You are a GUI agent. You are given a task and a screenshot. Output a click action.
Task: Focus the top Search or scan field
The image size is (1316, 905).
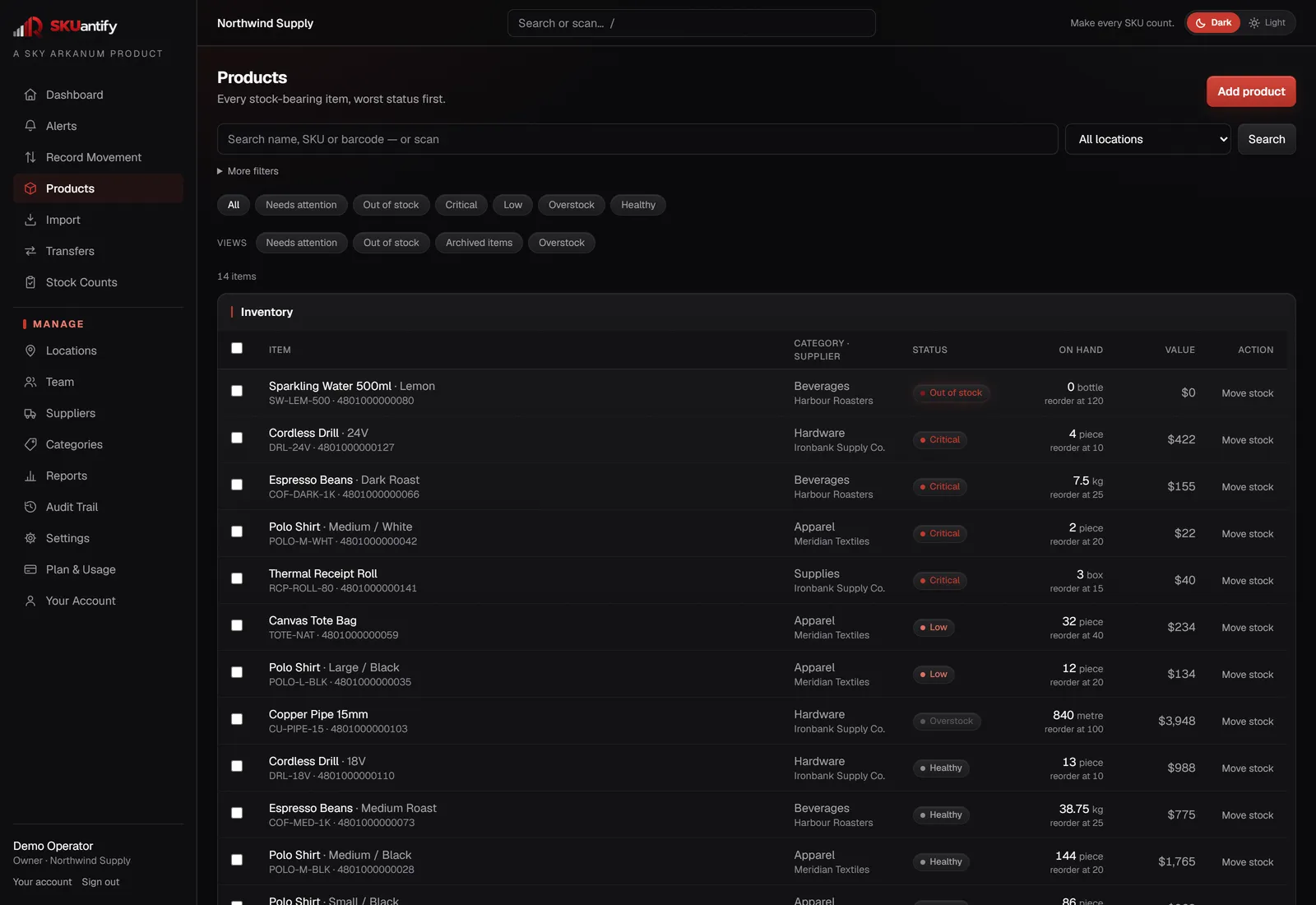point(692,23)
